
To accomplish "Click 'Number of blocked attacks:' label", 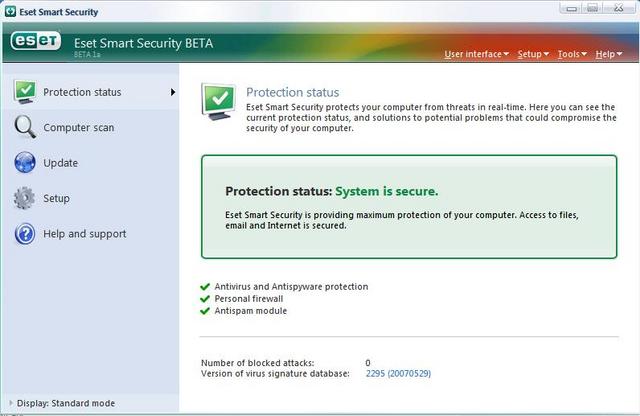I will [x=258, y=363].
